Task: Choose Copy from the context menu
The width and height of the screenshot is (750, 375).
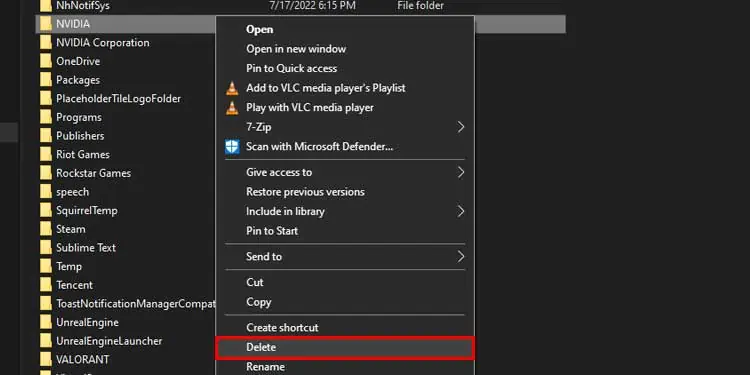Action: point(259,302)
